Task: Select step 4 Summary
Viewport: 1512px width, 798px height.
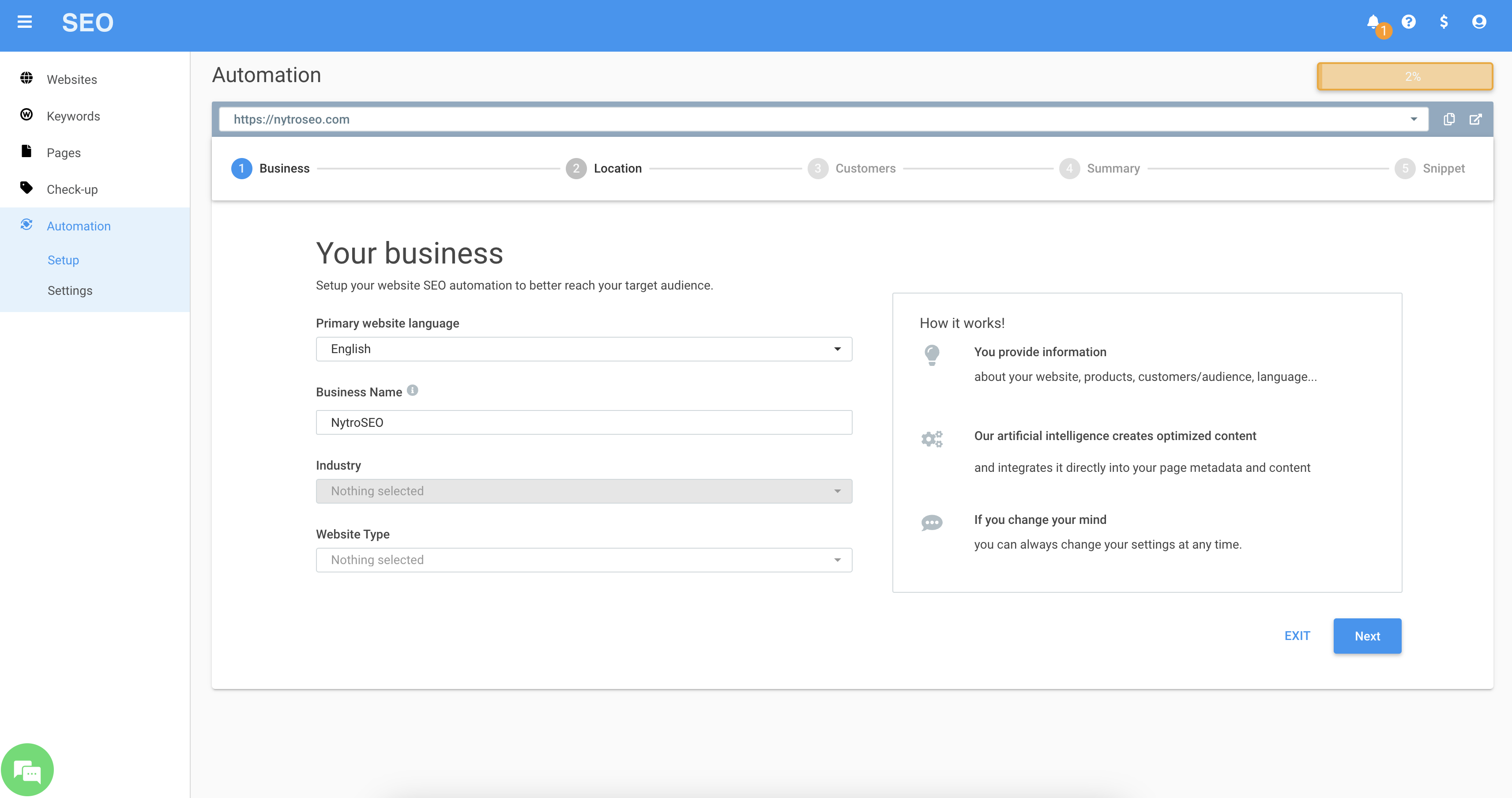Action: pos(1099,169)
